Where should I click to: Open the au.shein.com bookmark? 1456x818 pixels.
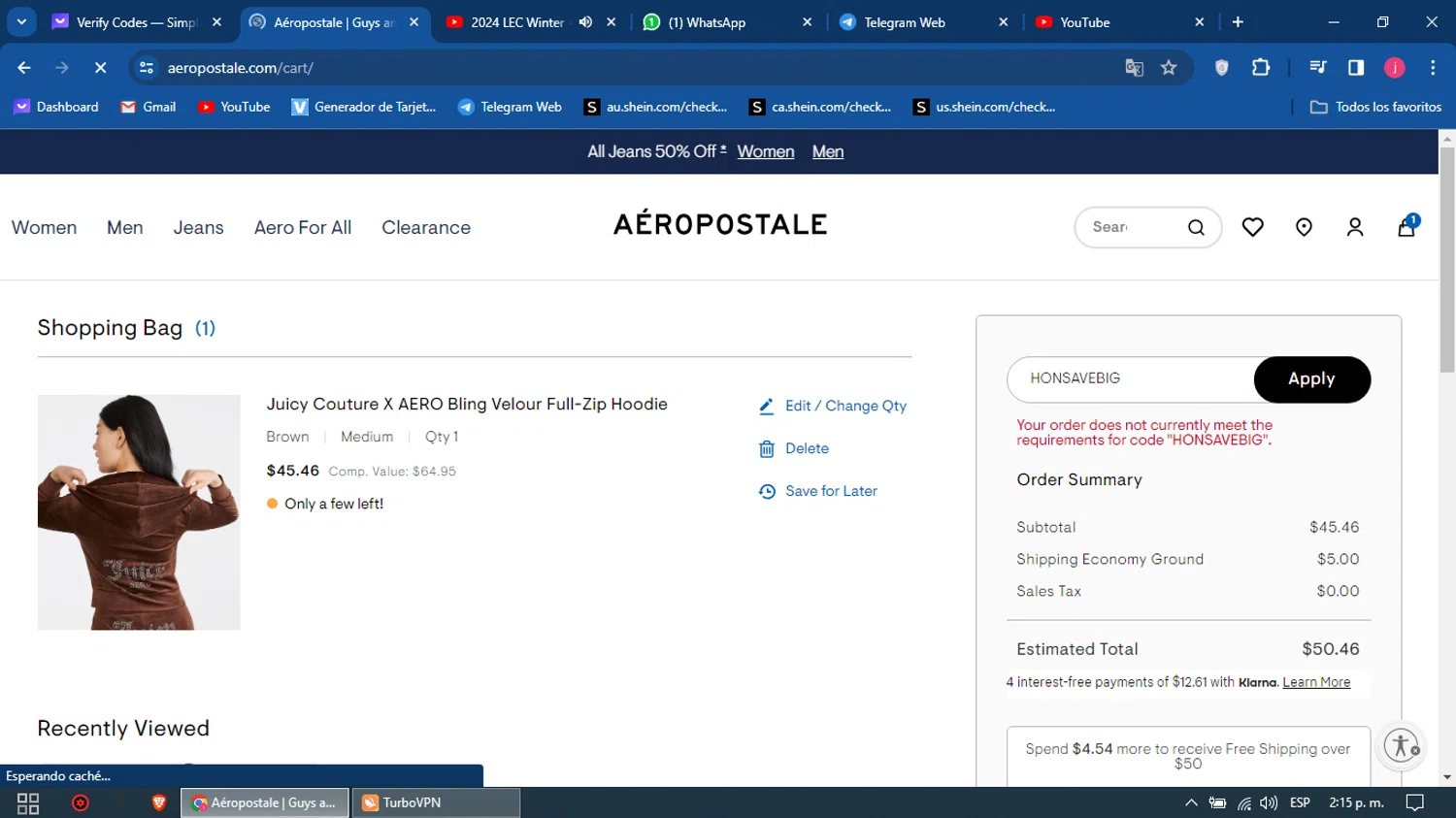[655, 107]
